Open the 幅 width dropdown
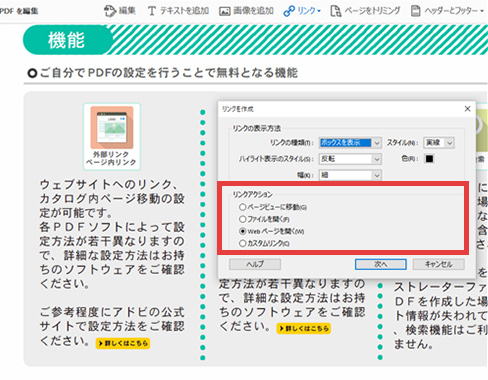 pyautogui.click(x=350, y=175)
